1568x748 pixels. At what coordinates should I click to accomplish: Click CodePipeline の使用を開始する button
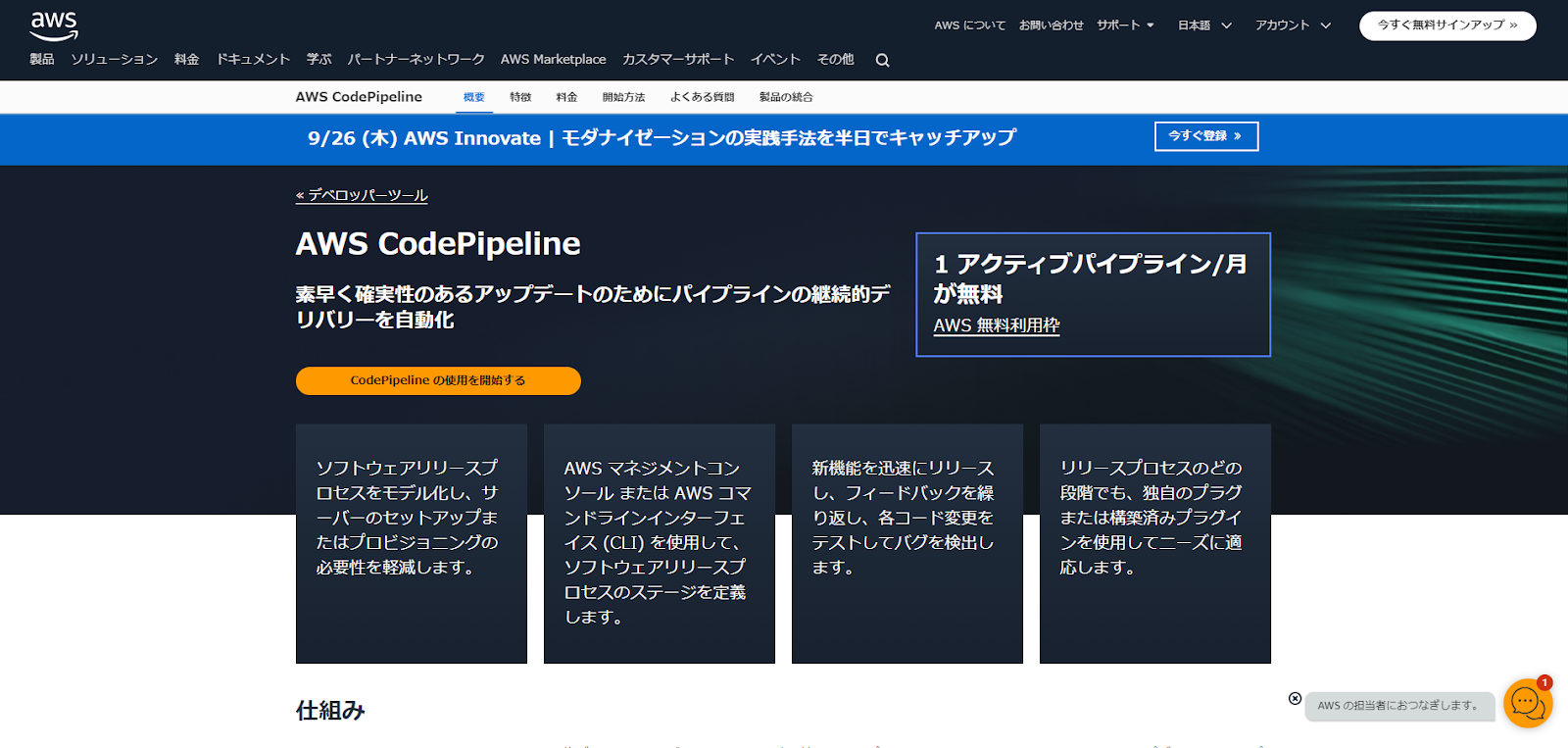click(438, 380)
